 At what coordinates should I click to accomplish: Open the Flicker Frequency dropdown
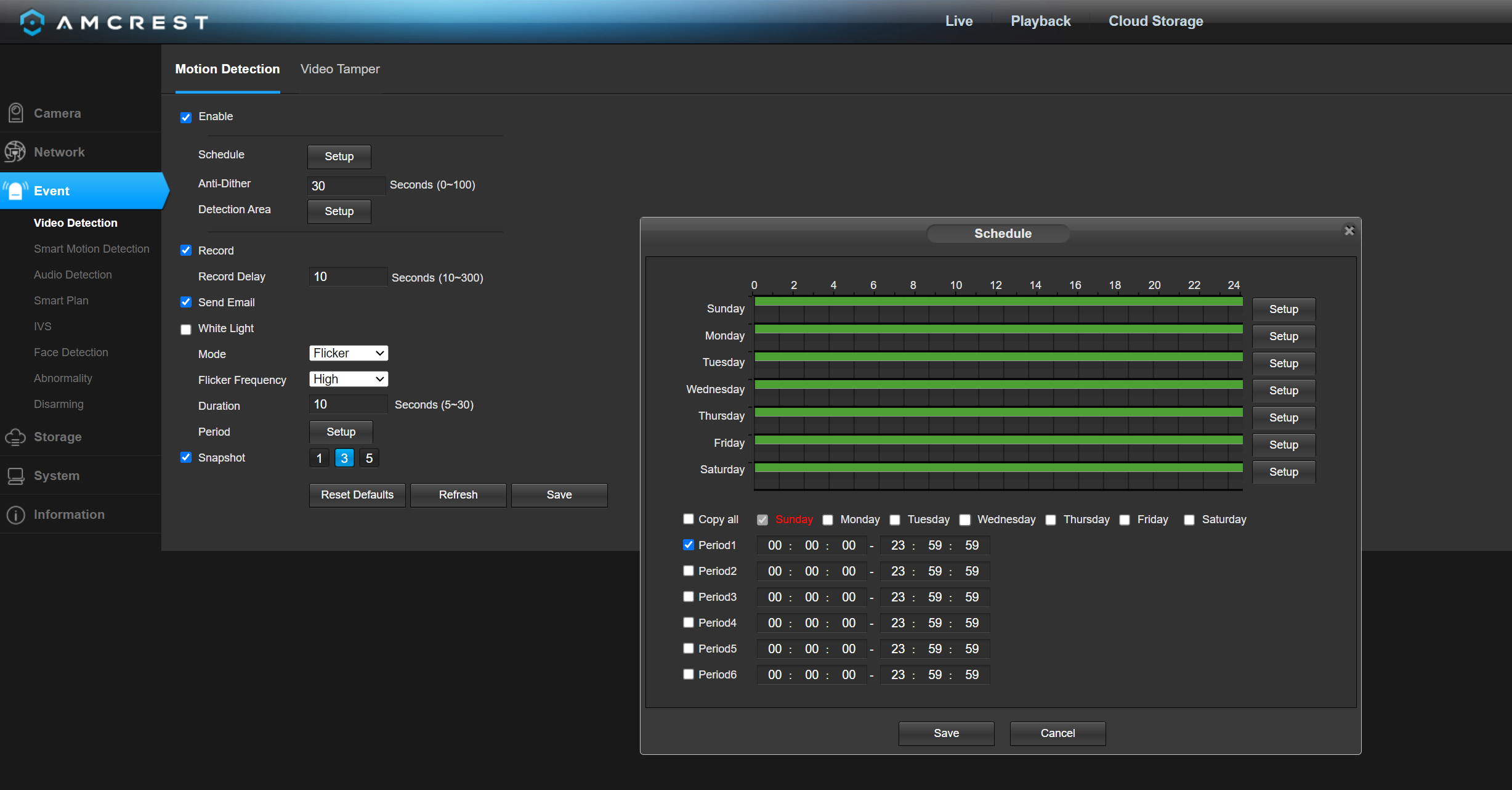[349, 379]
